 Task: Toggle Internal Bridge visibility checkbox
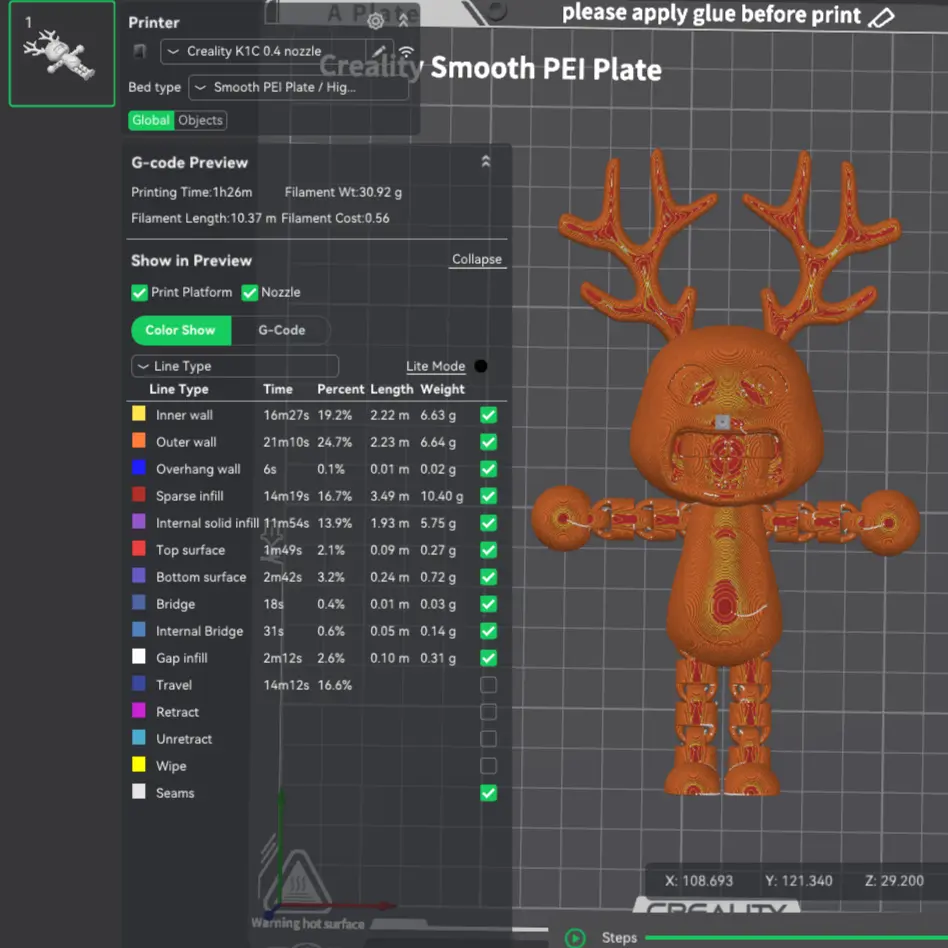pos(489,631)
